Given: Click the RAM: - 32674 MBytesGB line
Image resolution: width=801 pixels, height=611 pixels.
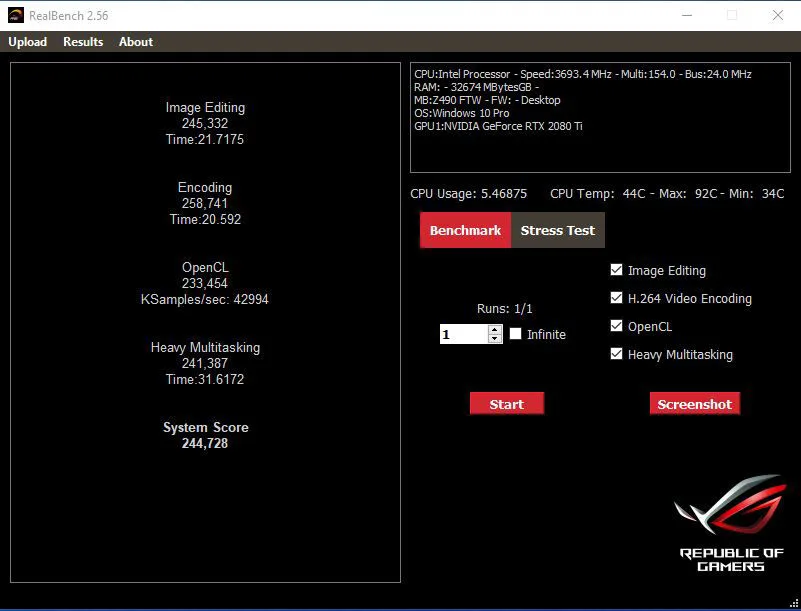Looking at the screenshot, I should pos(477,87).
